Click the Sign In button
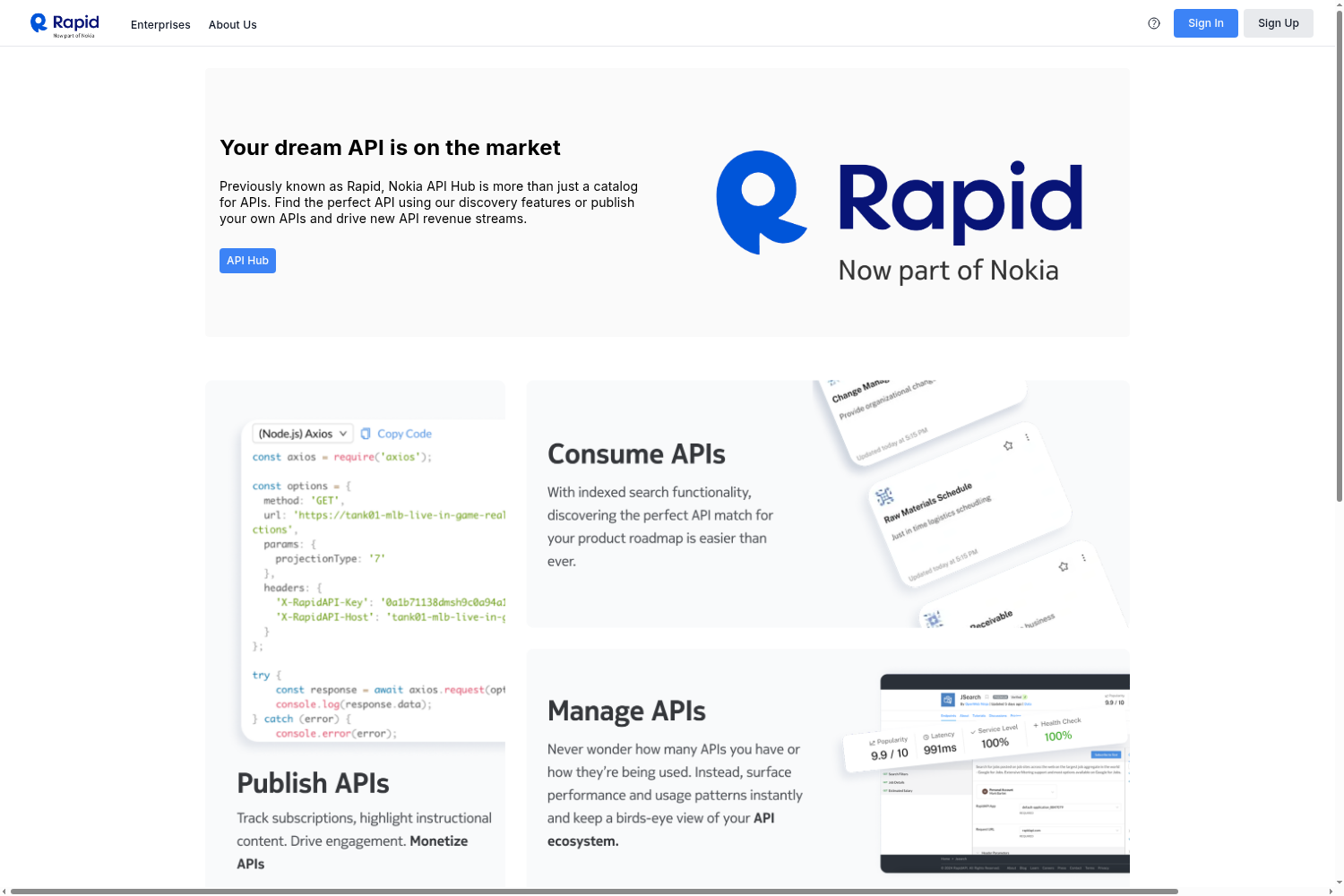This screenshot has width=1344, height=896. coord(1206,23)
